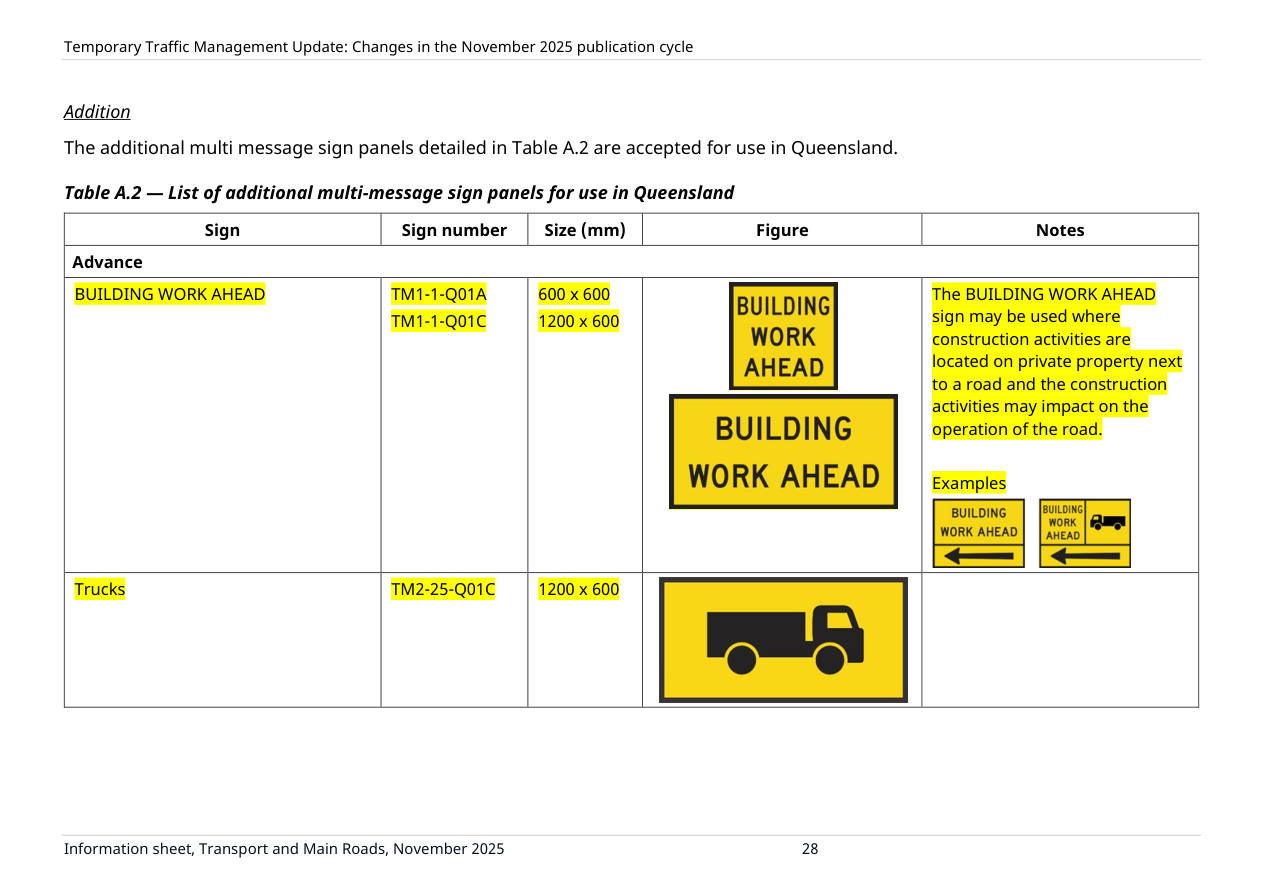Click the Table A.2 caption

[399, 193]
